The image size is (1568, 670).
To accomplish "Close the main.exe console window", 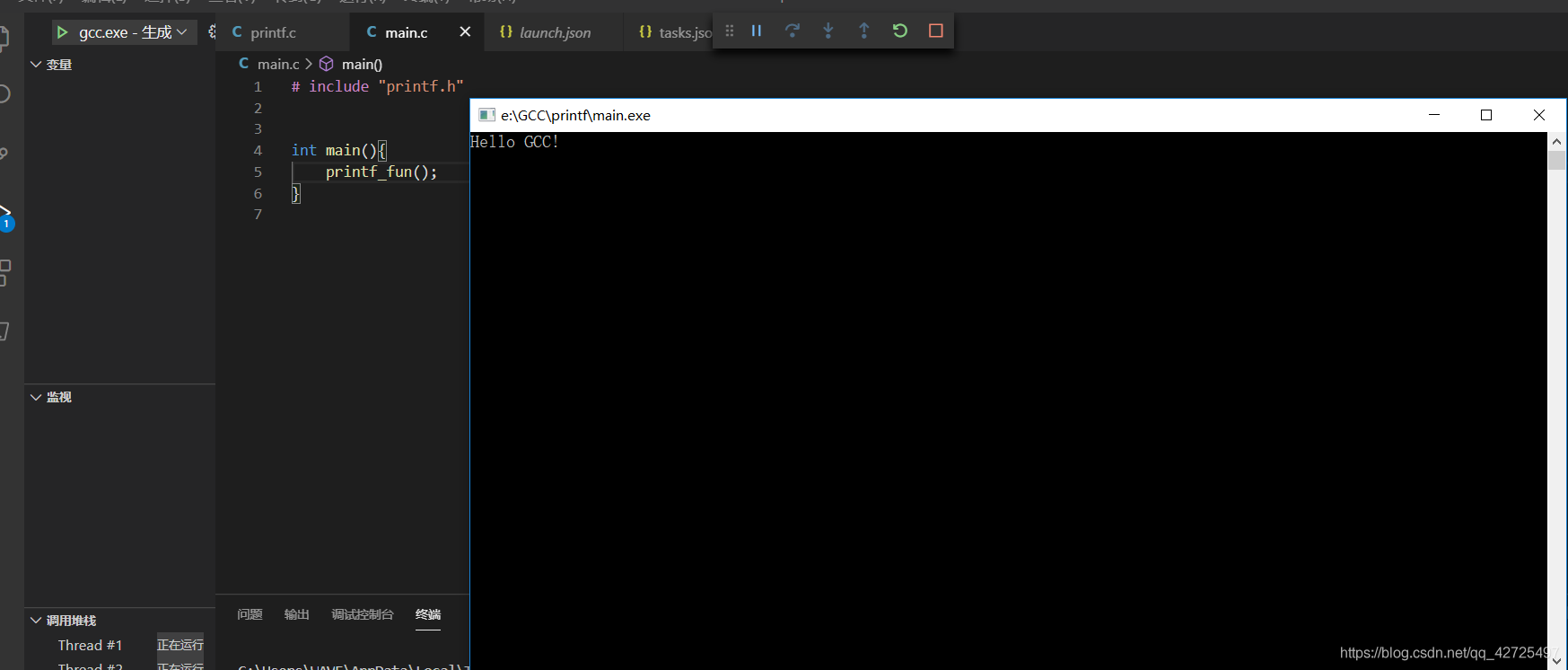I will [1539, 115].
